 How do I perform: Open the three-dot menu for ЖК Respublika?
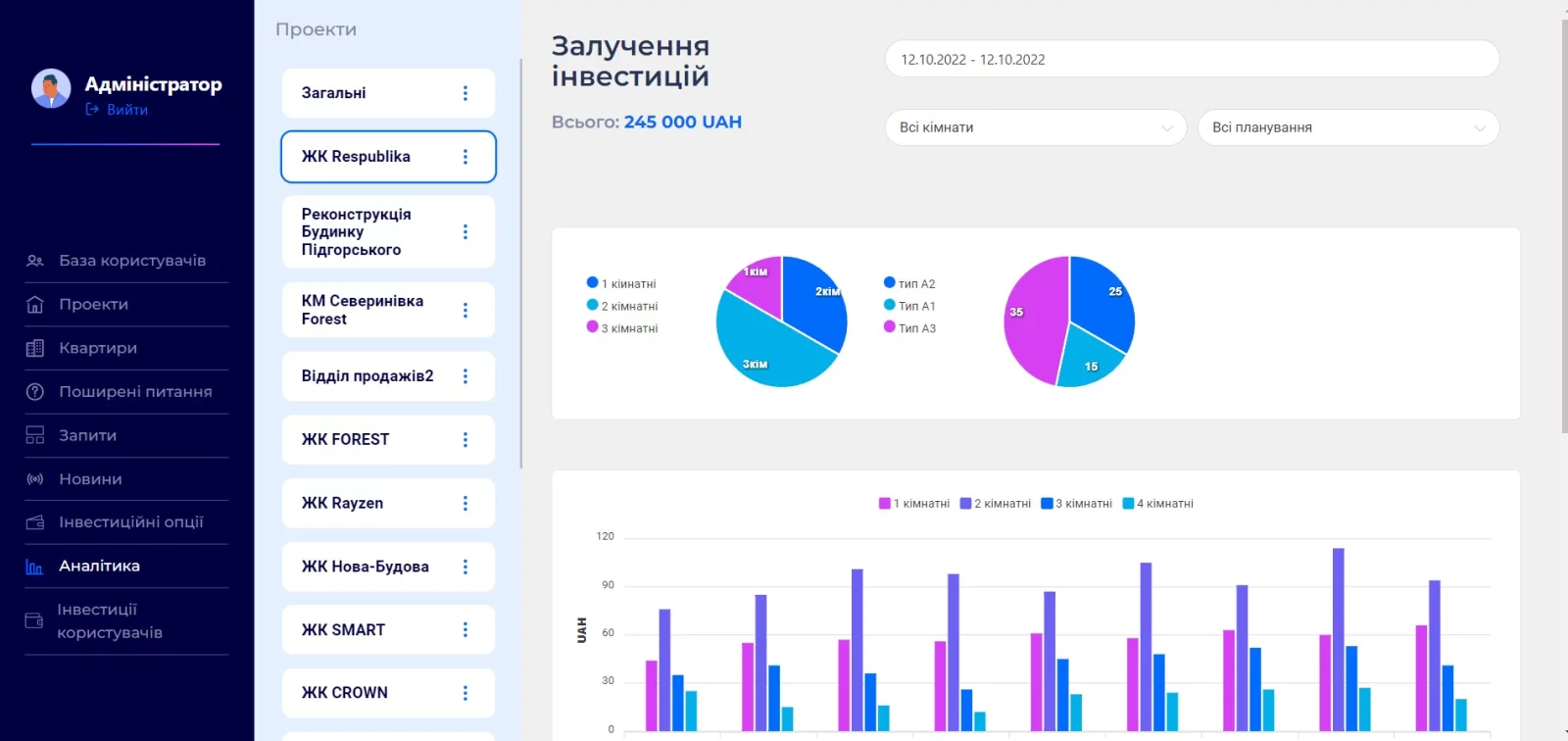[x=465, y=157]
